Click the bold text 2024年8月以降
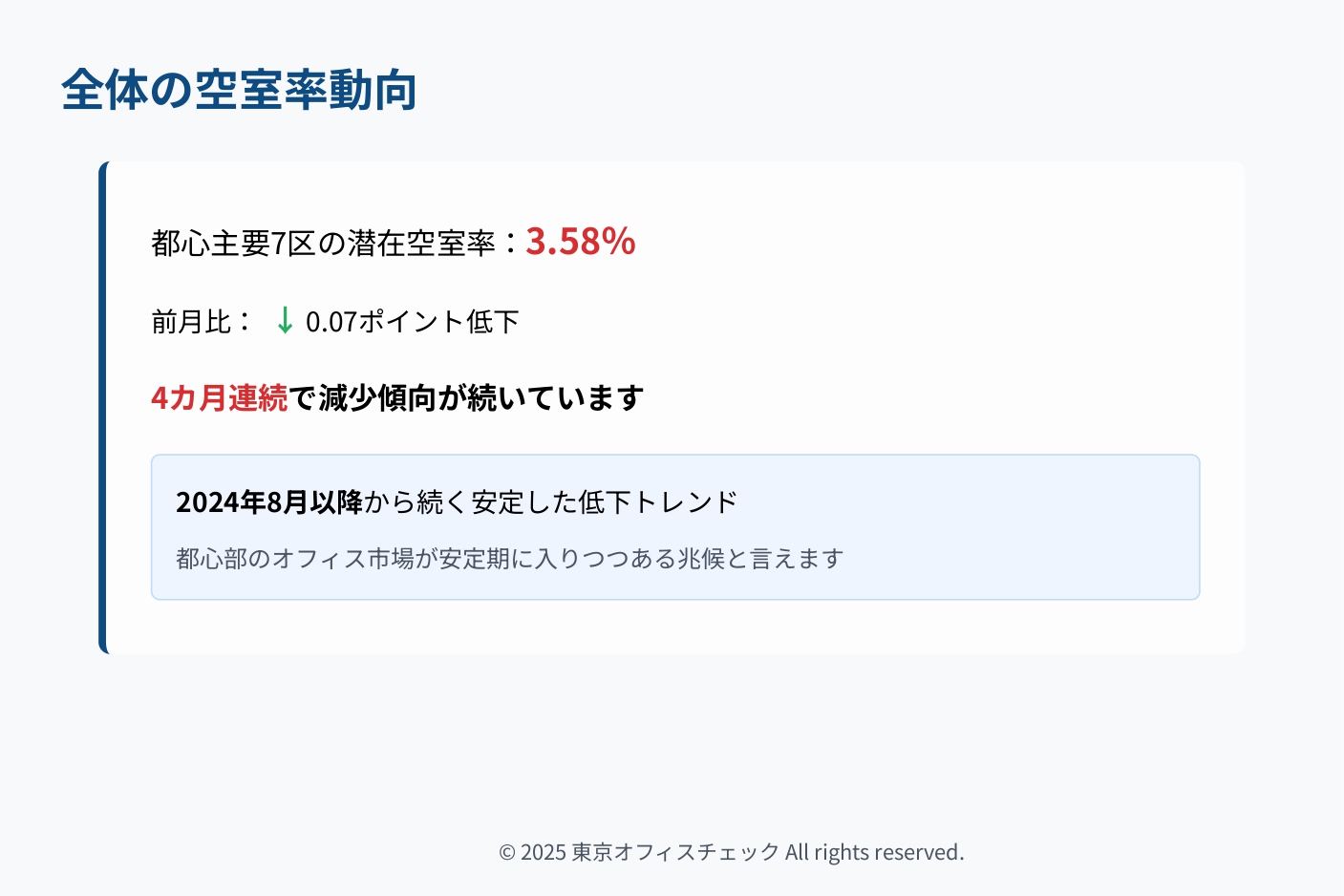Screen dimensions: 1344x896 tap(268, 502)
